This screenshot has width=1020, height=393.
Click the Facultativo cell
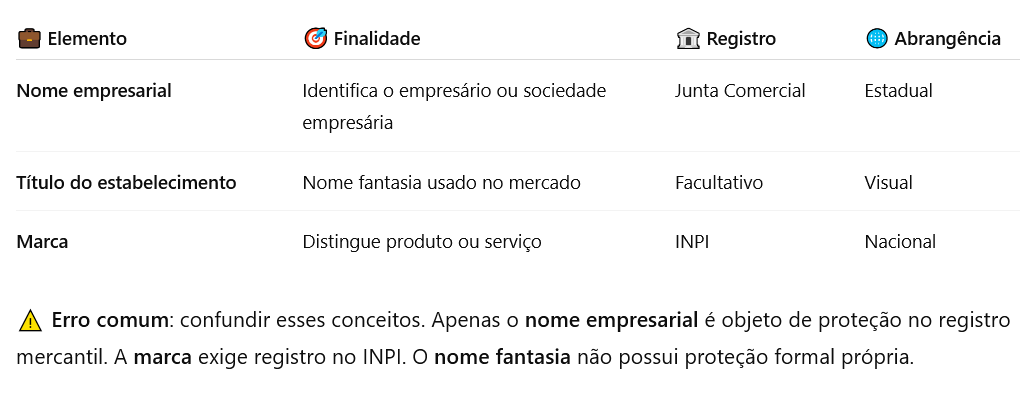point(719,183)
